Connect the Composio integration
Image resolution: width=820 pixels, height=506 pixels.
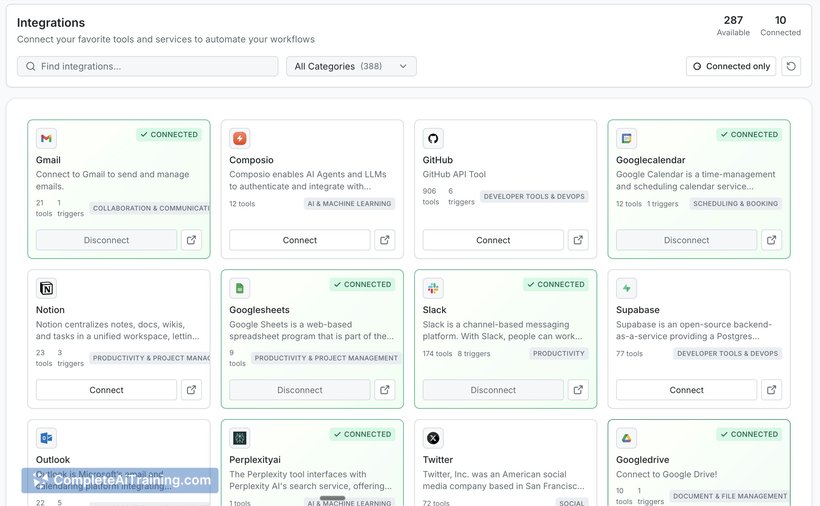click(x=300, y=240)
